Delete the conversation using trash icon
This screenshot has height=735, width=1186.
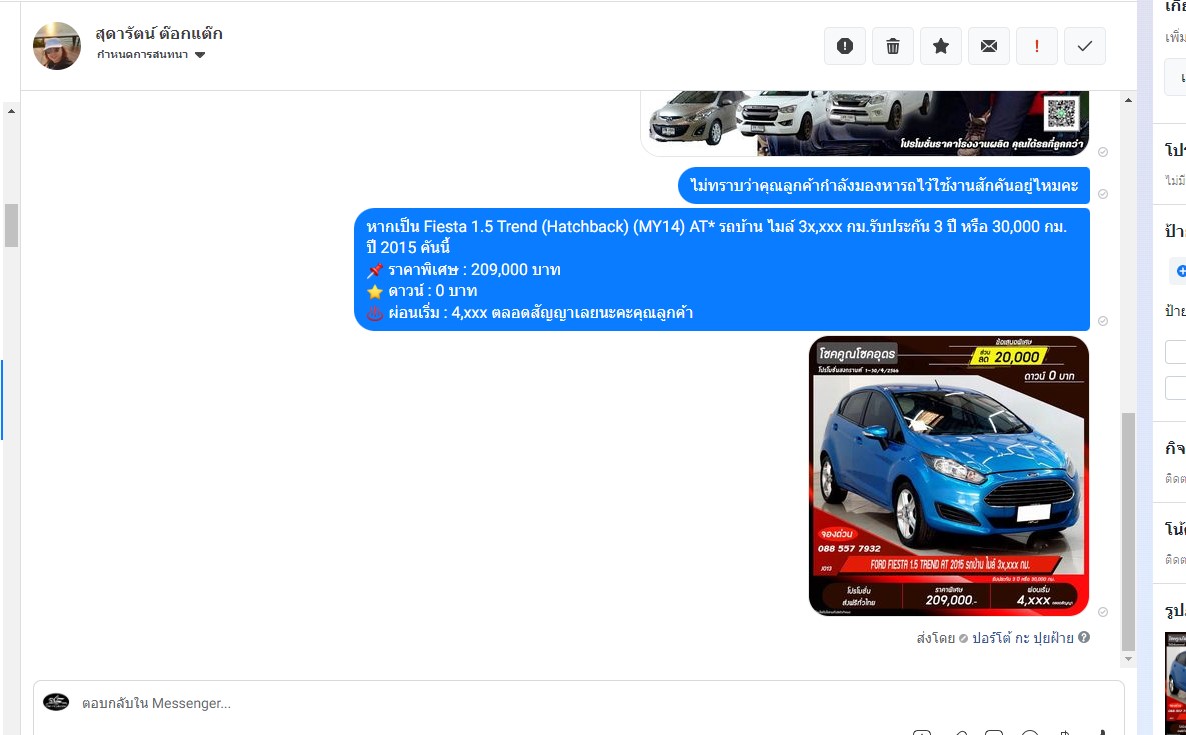(893, 46)
